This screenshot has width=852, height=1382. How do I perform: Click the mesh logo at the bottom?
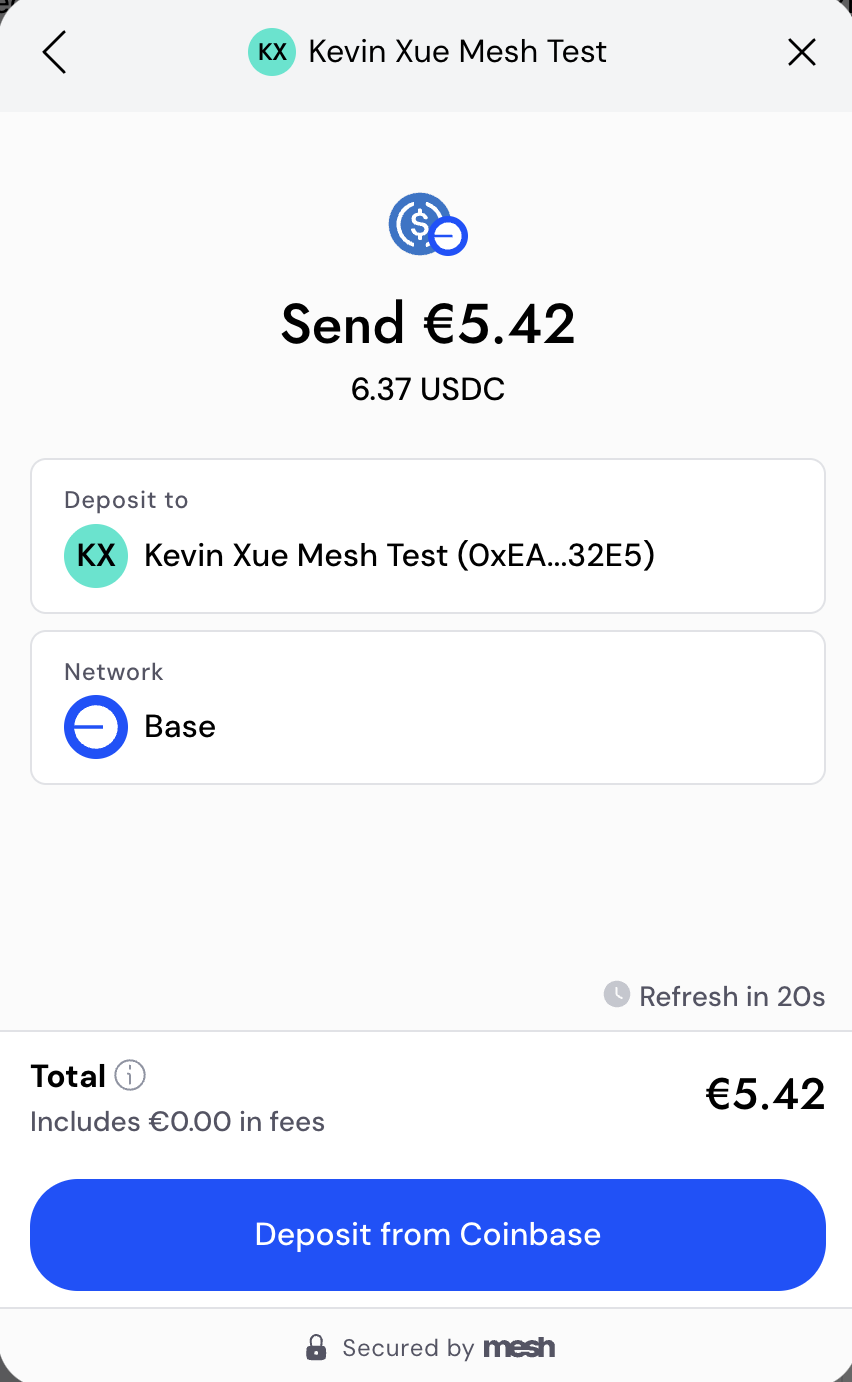[x=519, y=1347]
